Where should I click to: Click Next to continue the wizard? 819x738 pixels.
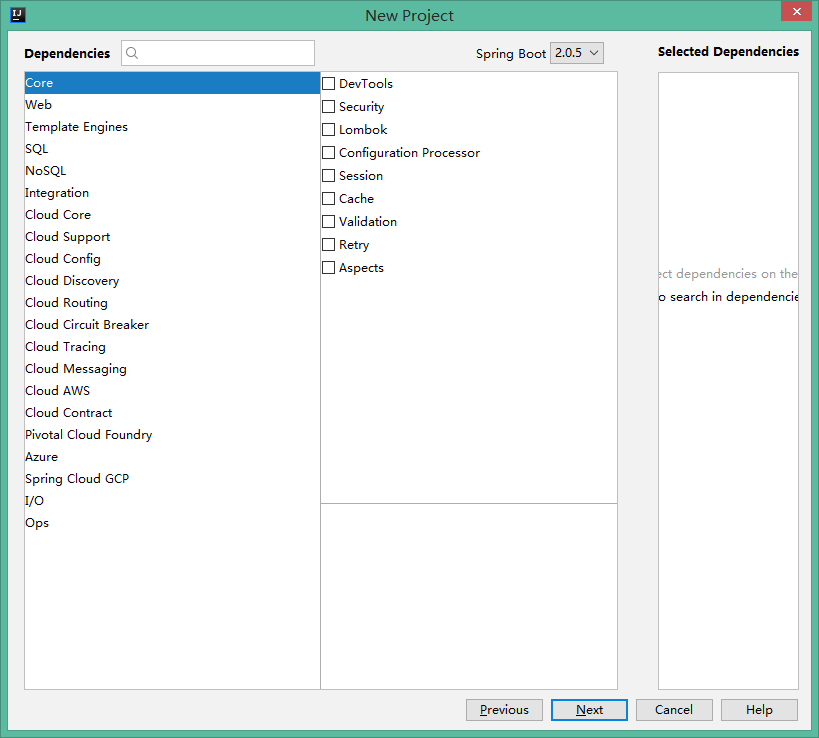pyautogui.click(x=589, y=710)
